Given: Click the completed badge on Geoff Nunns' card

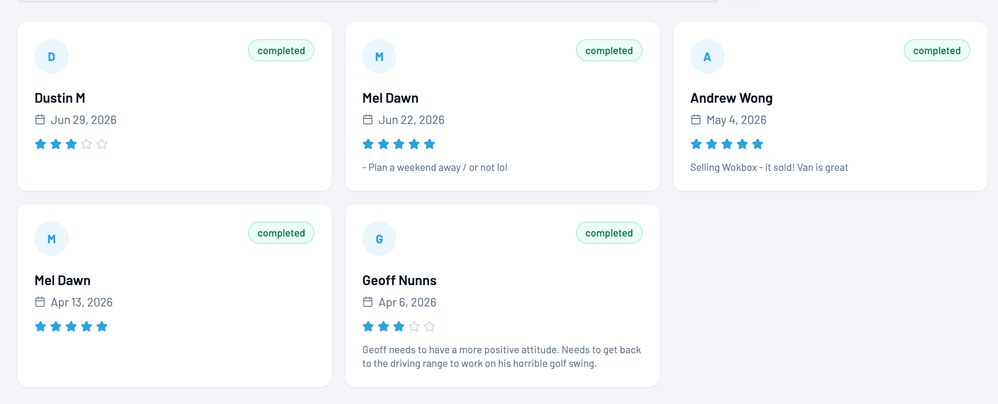Looking at the screenshot, I should point(609,233).
